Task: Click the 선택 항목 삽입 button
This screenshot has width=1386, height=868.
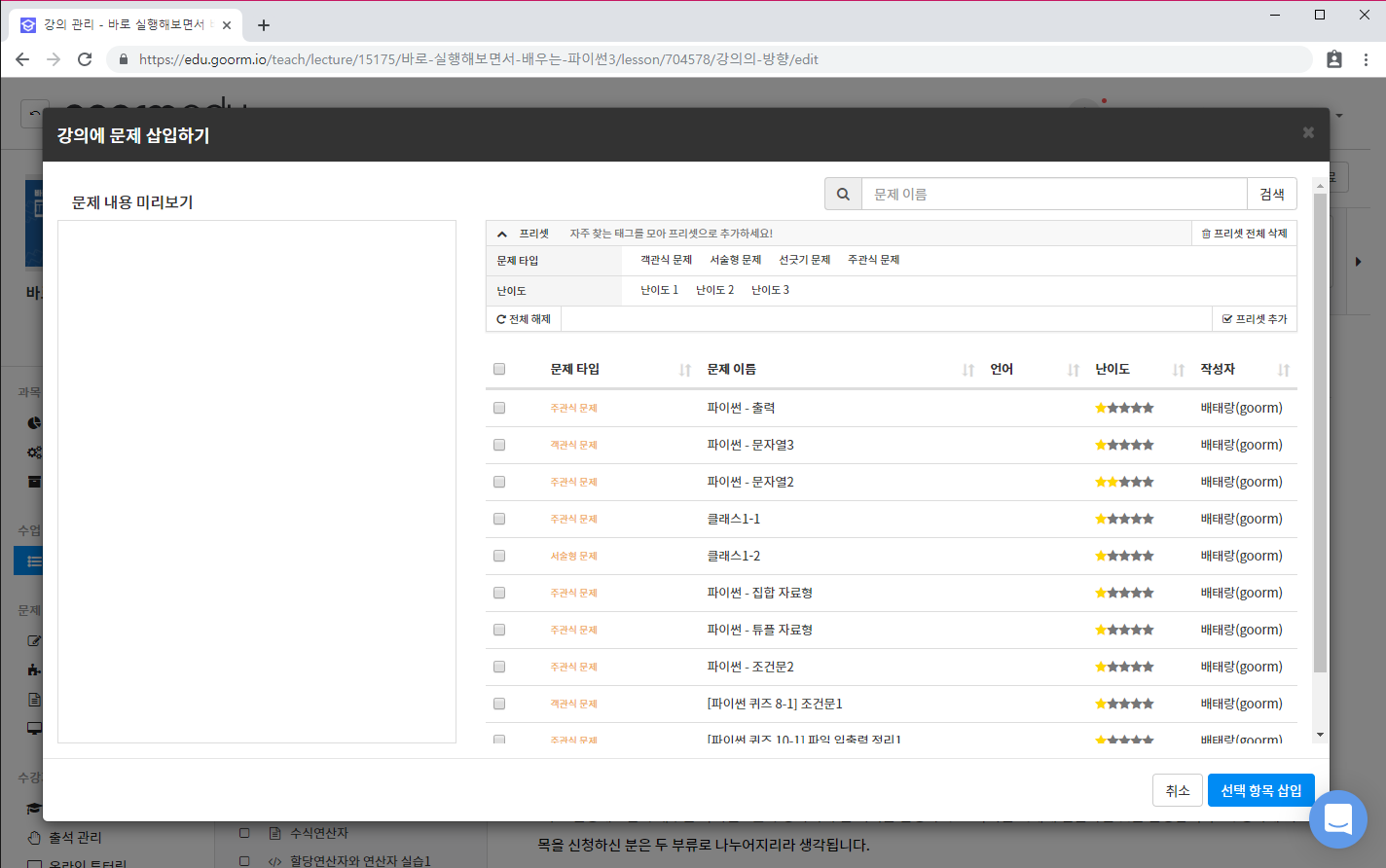Action: [x=1260, y=790]
